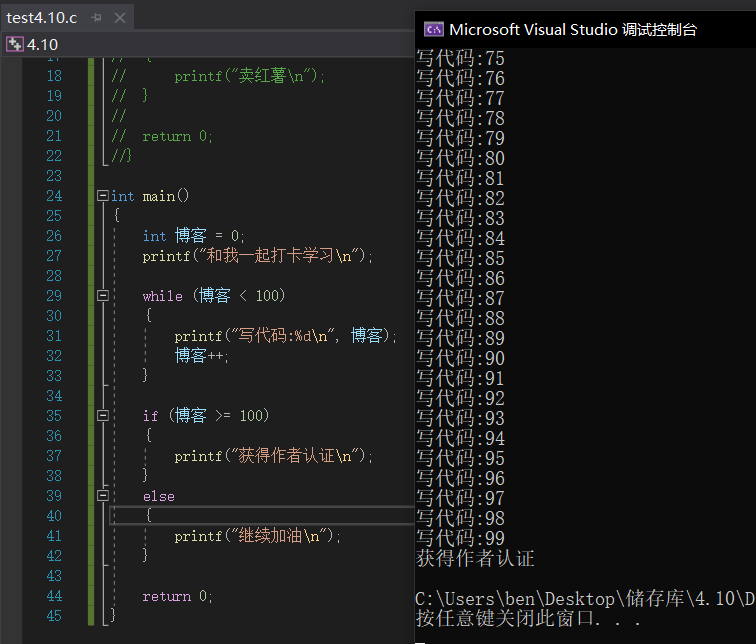The width and height of the screenshot is (756, 644).
Task: Collapse the if (博客 >= 100) block
Action: coord(102,416)
